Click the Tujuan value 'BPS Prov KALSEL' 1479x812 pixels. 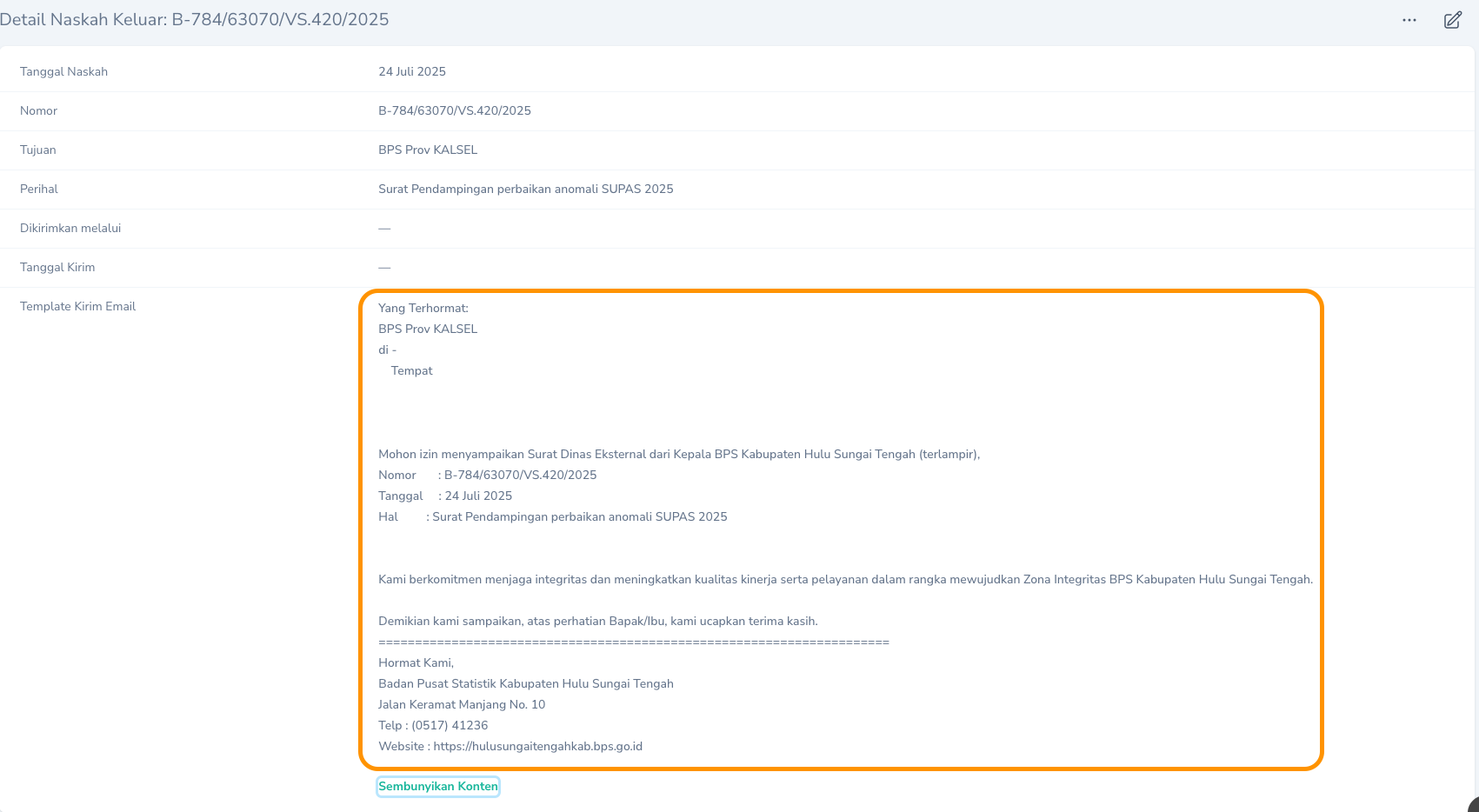(x=428, y=150)
